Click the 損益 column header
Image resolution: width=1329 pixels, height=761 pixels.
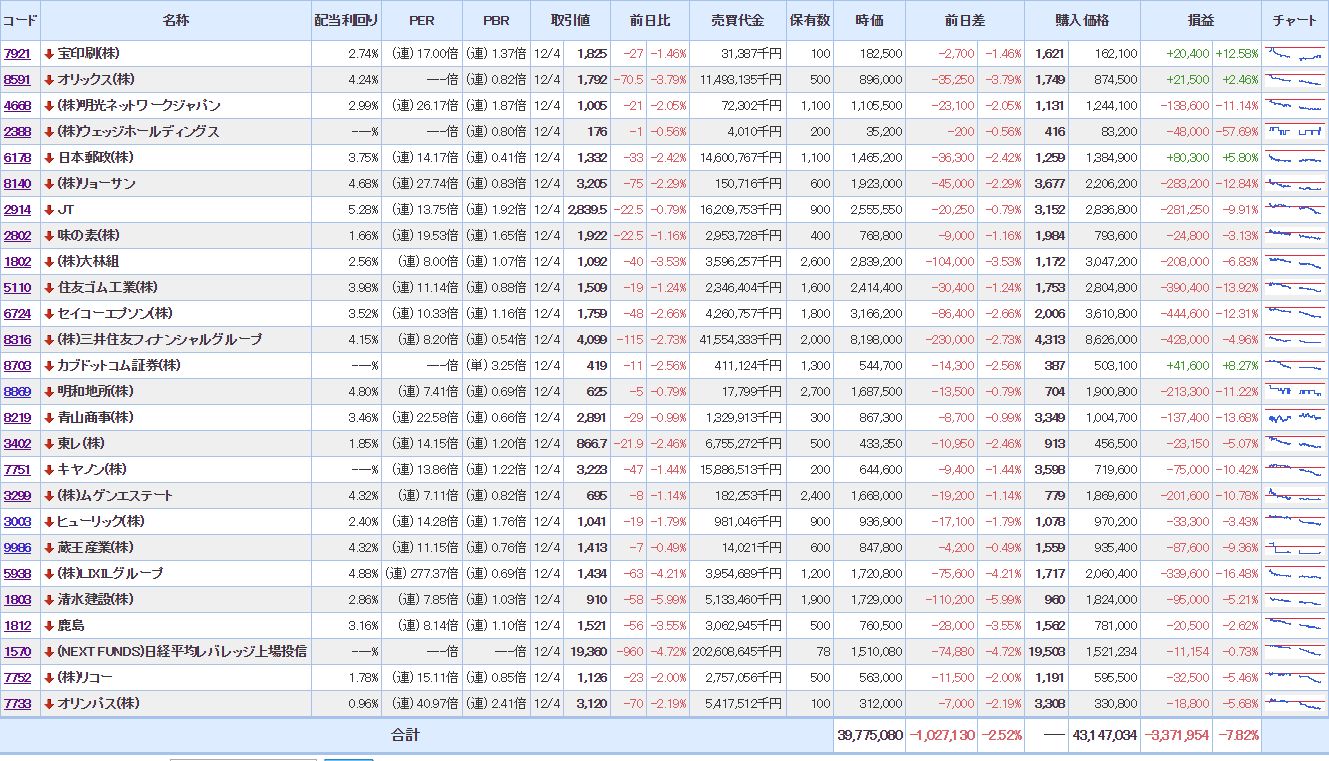[1200, 21]
